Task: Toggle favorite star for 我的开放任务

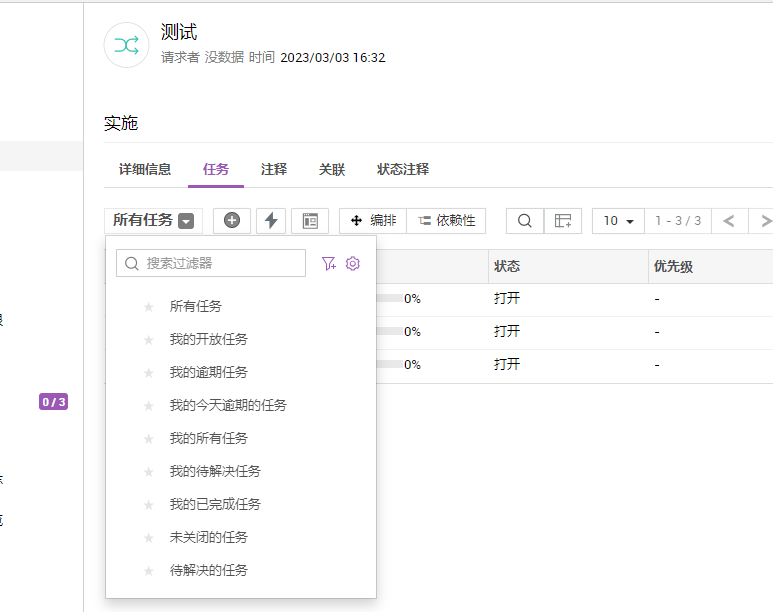Action: click(x=149, y=340)
